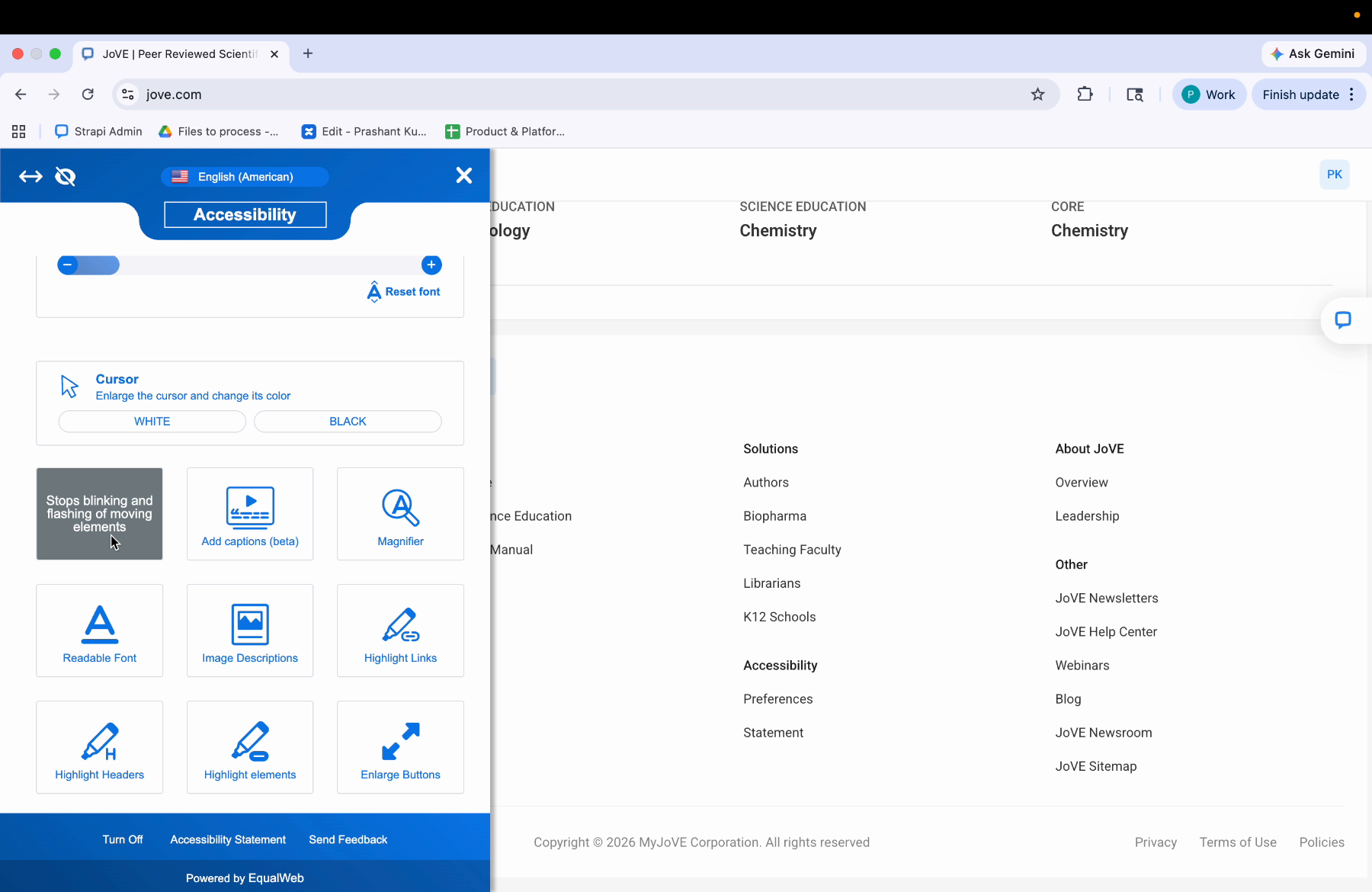Open the Product & Platform bookmark
Image resolution: width=1372 pixels, height=892 pixels.
[x=505, y=131]
